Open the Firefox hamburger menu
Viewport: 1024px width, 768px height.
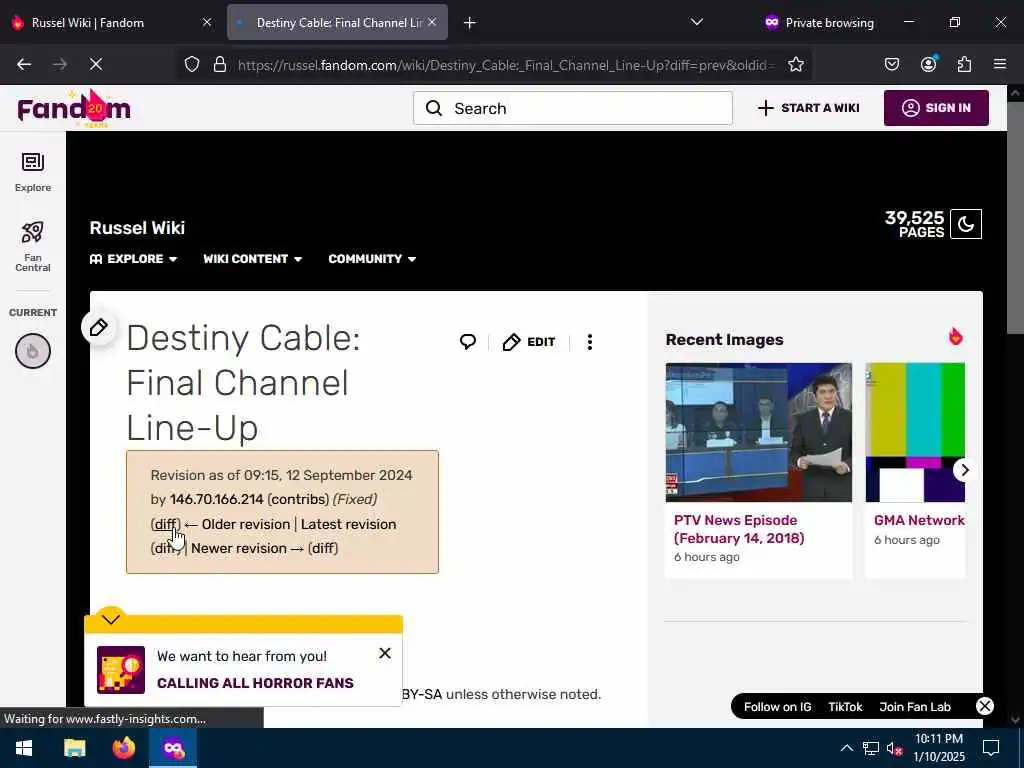1000,64
